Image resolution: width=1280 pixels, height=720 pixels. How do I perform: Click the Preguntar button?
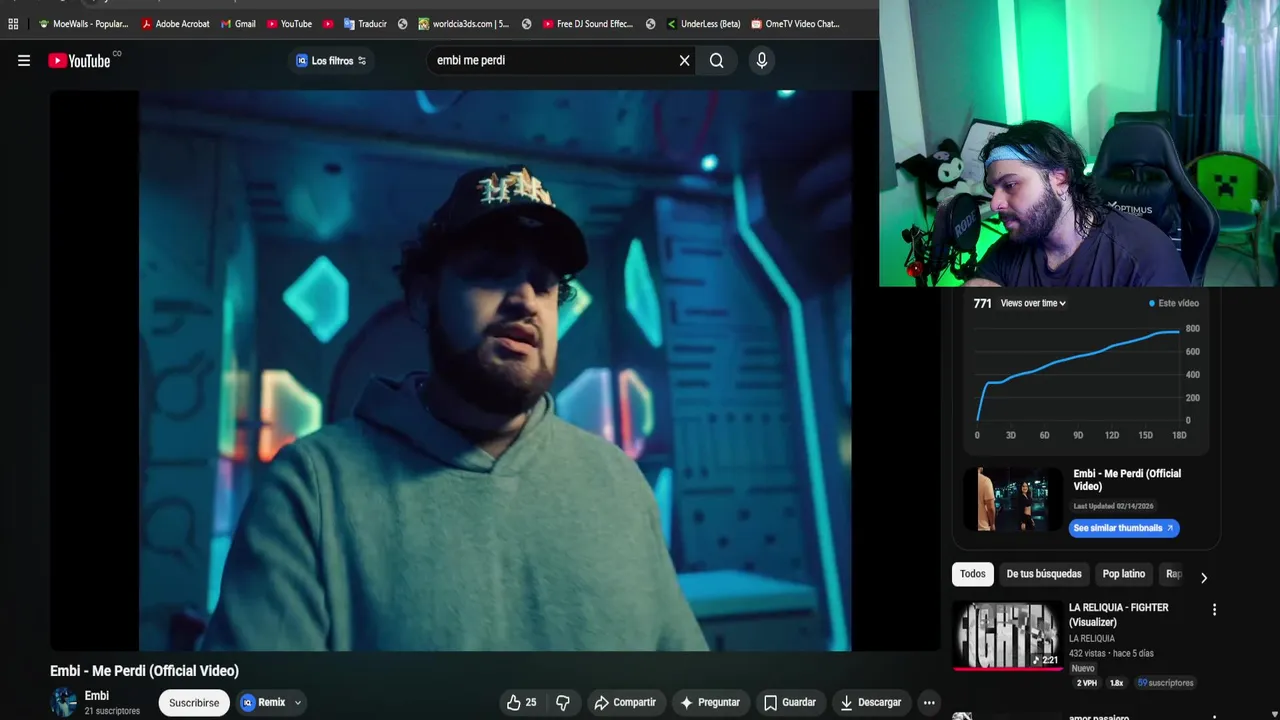click(x=710, y=703)
